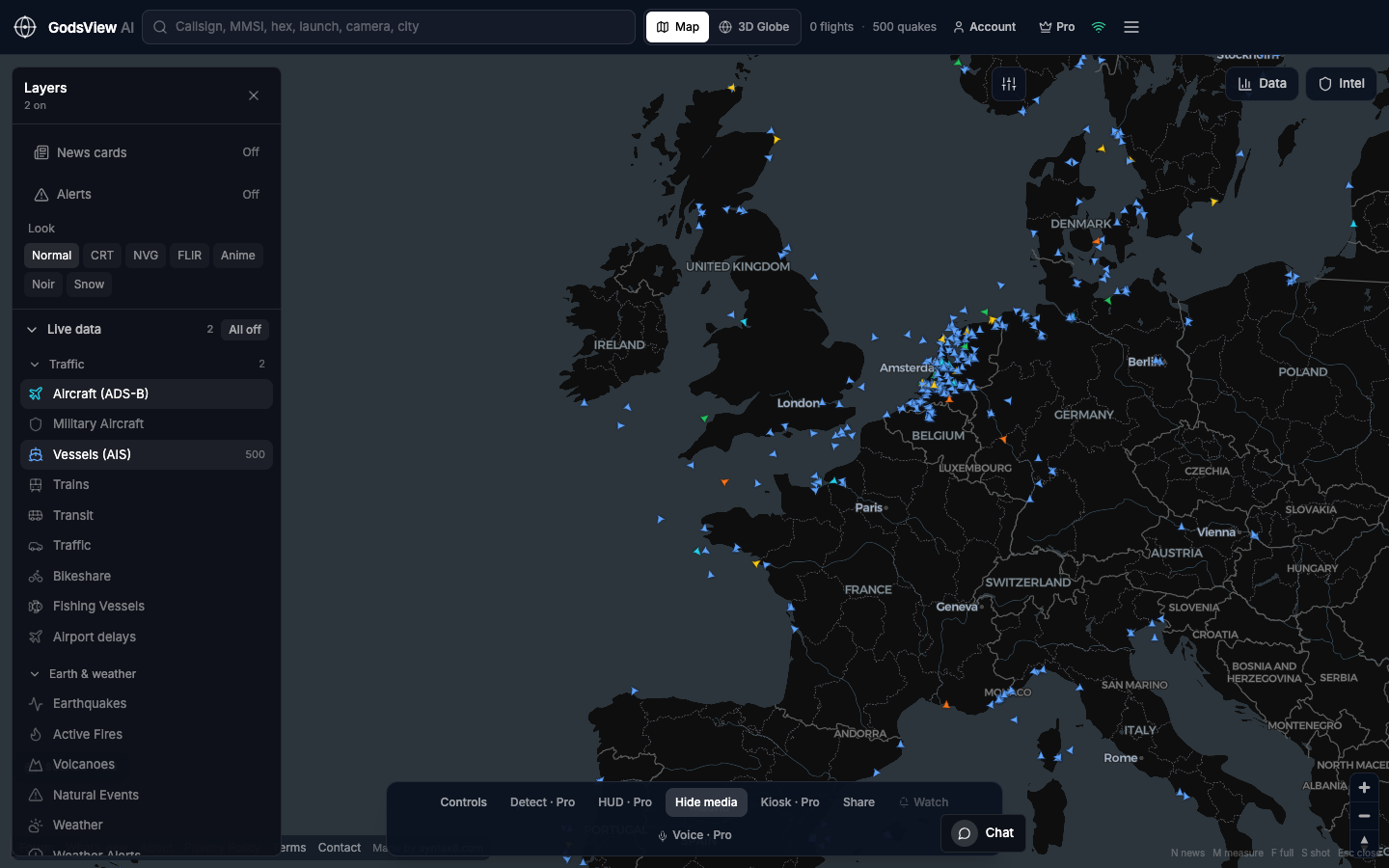
Task: Click the Contact footer link
Action: [x=340, y=848]
